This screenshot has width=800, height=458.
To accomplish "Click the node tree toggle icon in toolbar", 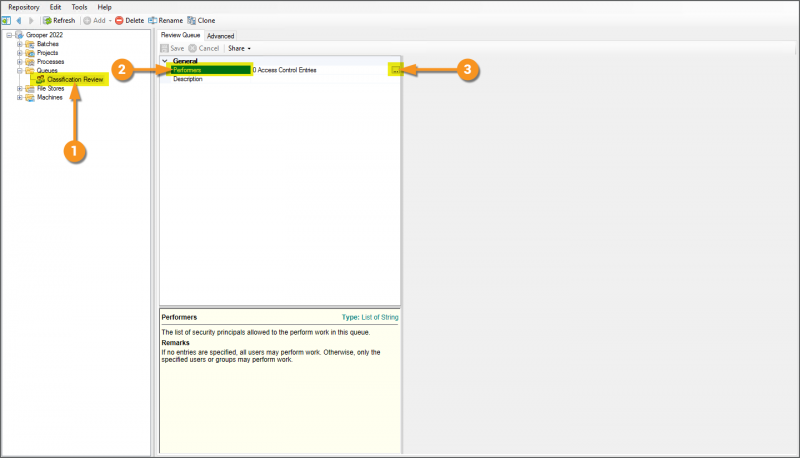I will [6, 20].
